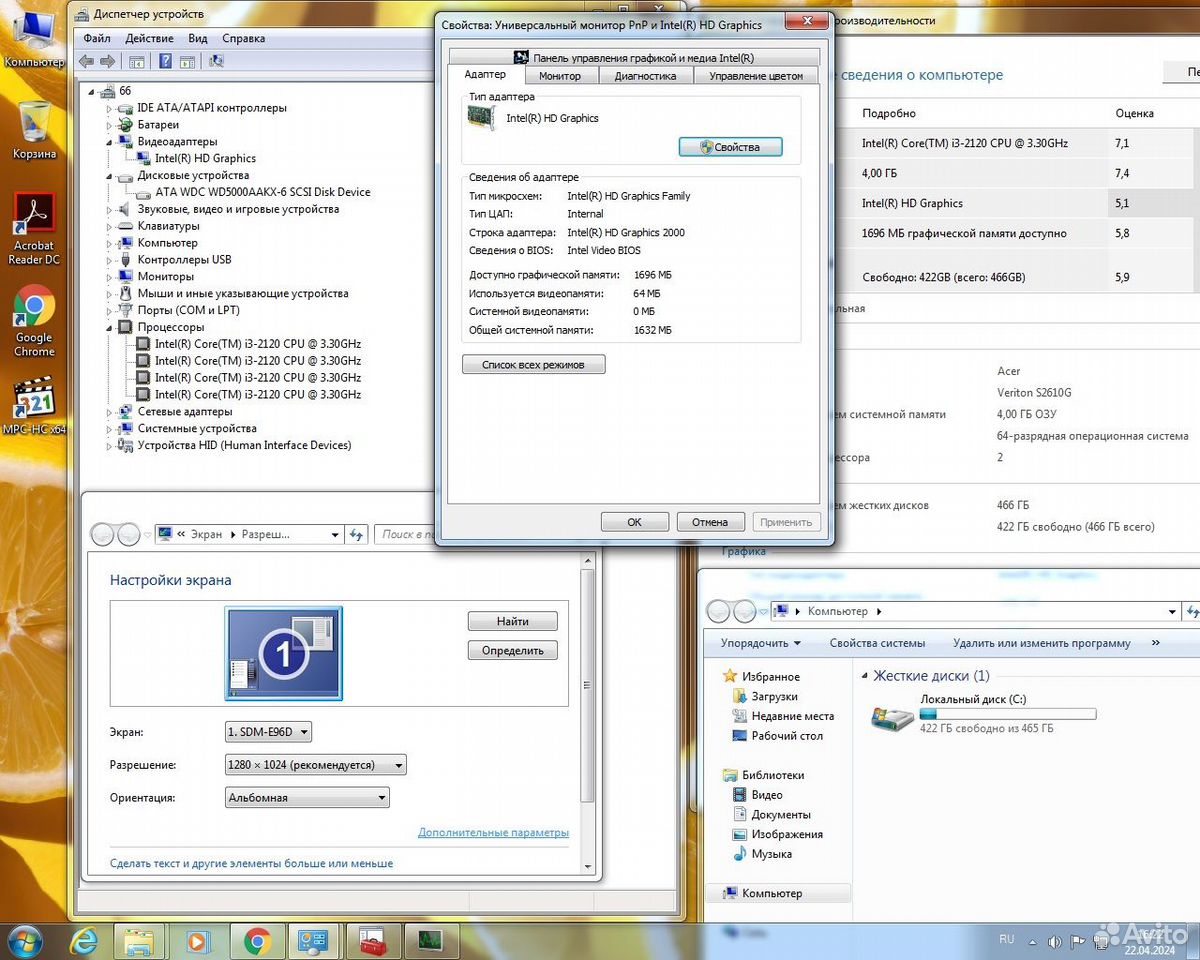Click Список всех режимов button
1200x960 pixels.
533,365
